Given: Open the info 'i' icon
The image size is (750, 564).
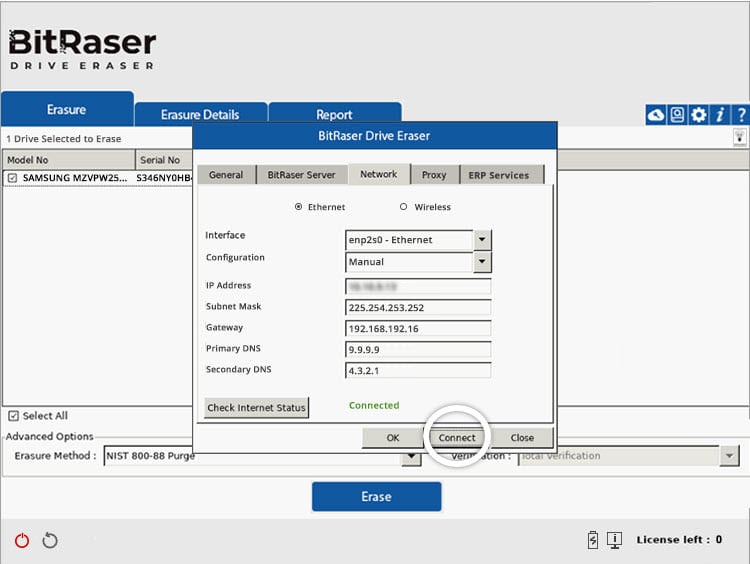Looking at the screenshot, I should [x=720, y=115].
